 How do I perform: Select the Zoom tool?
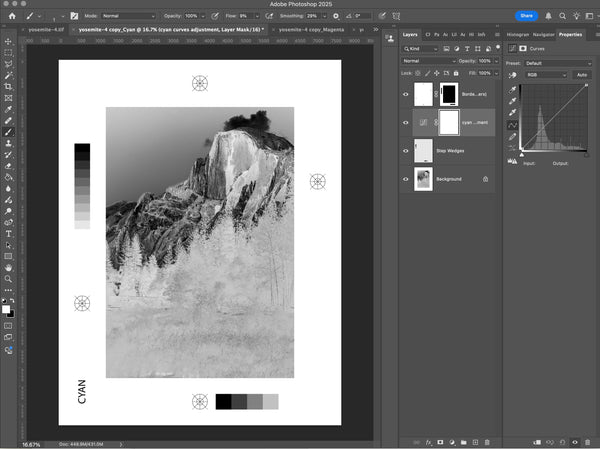coord(8,279)
